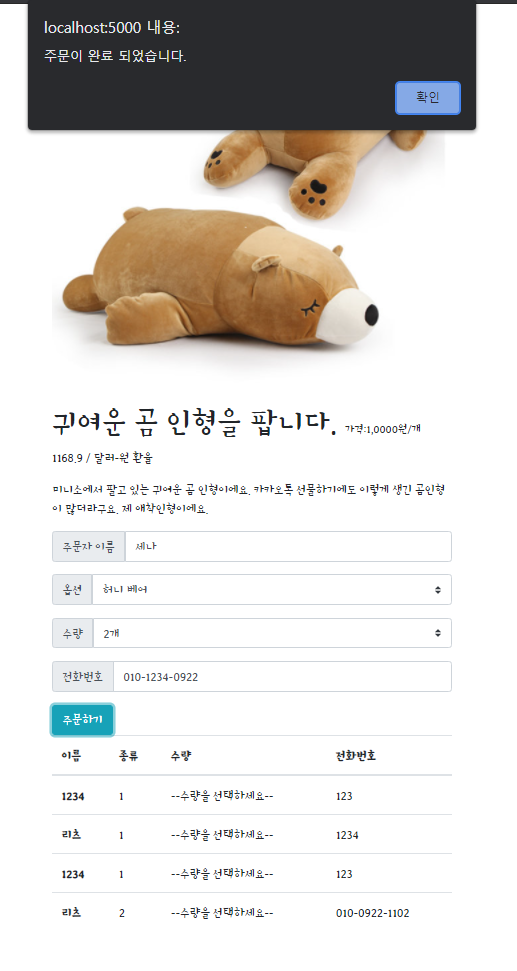Focus the 주문자 이름 input field
Screen dimensions: 517x971
[x=288, y=546]
